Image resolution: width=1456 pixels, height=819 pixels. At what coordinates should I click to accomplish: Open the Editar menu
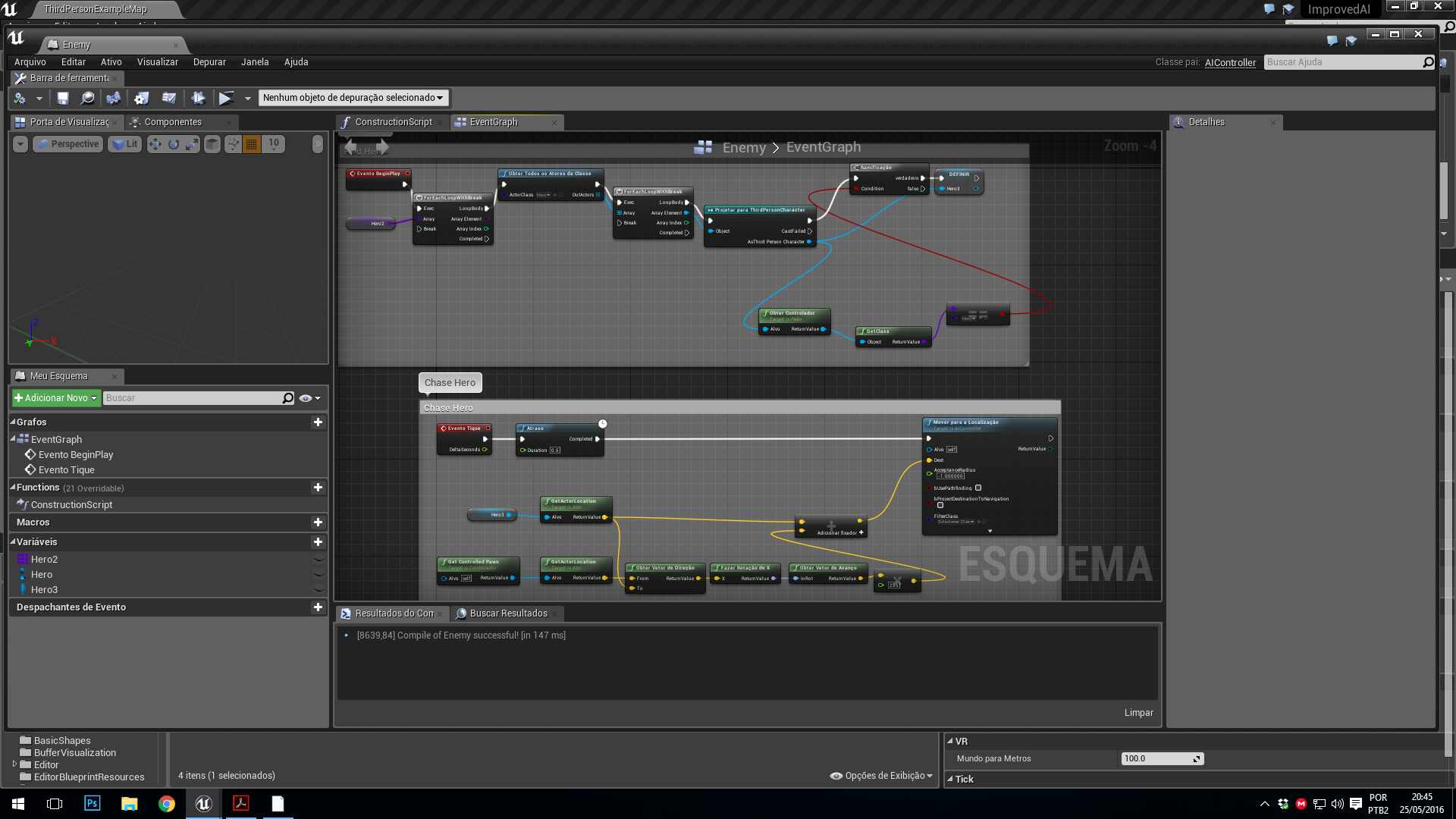point(74,62)
